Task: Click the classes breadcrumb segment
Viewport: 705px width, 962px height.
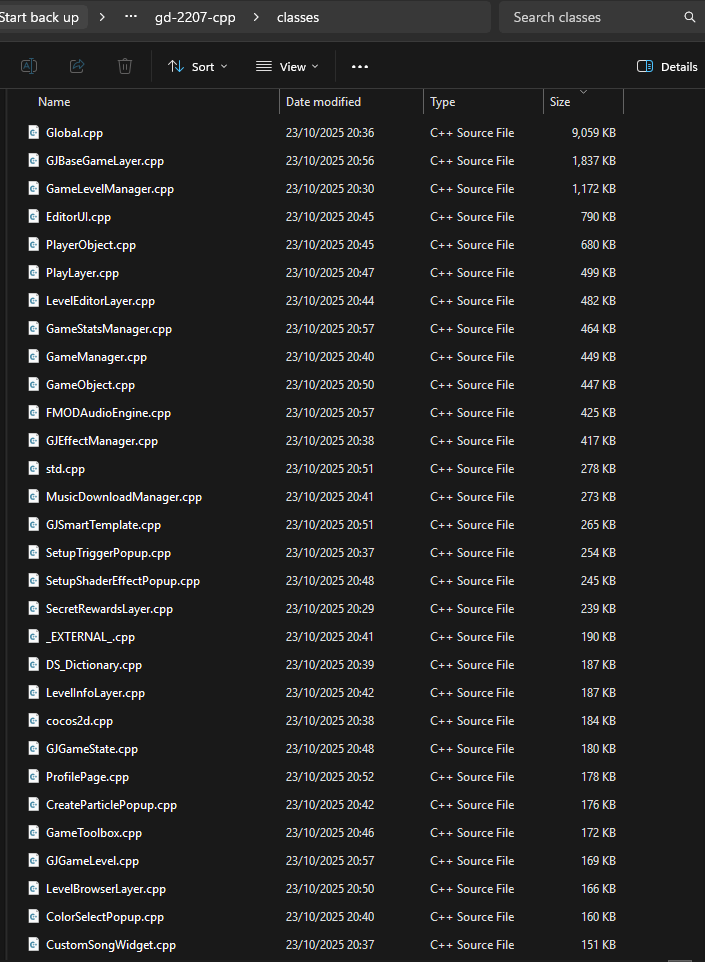Action: pos(298,17)
